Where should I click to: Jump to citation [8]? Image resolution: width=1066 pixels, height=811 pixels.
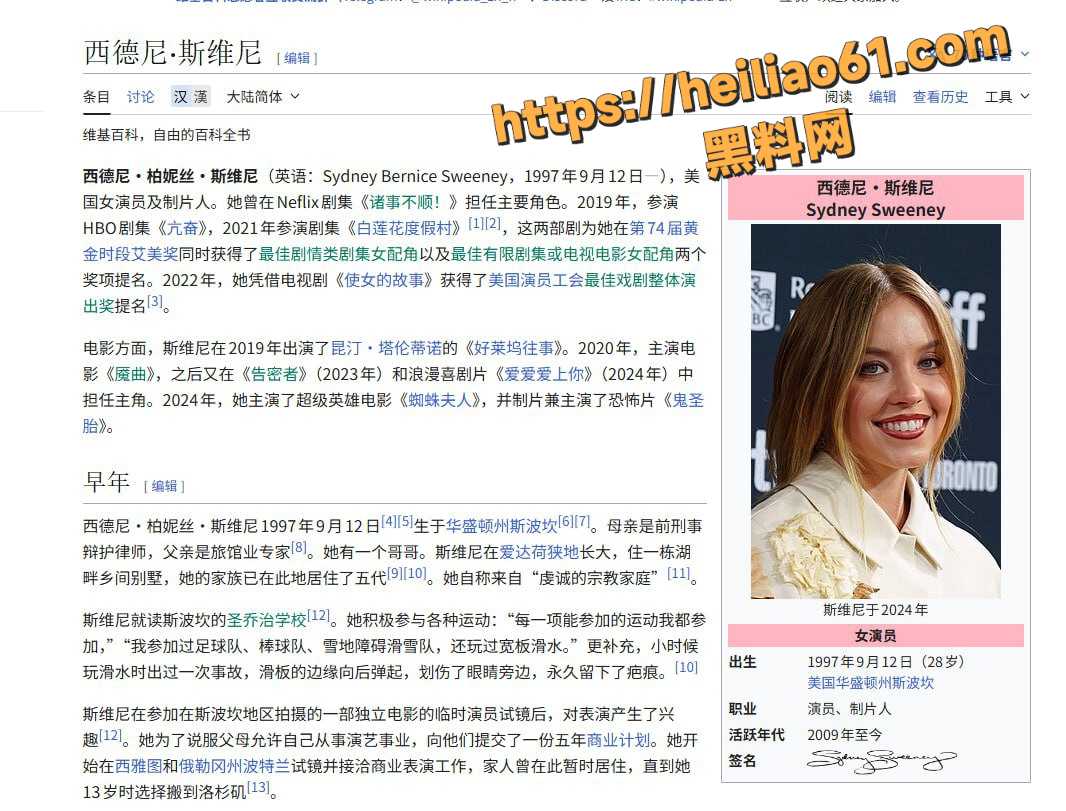point(298,547)
